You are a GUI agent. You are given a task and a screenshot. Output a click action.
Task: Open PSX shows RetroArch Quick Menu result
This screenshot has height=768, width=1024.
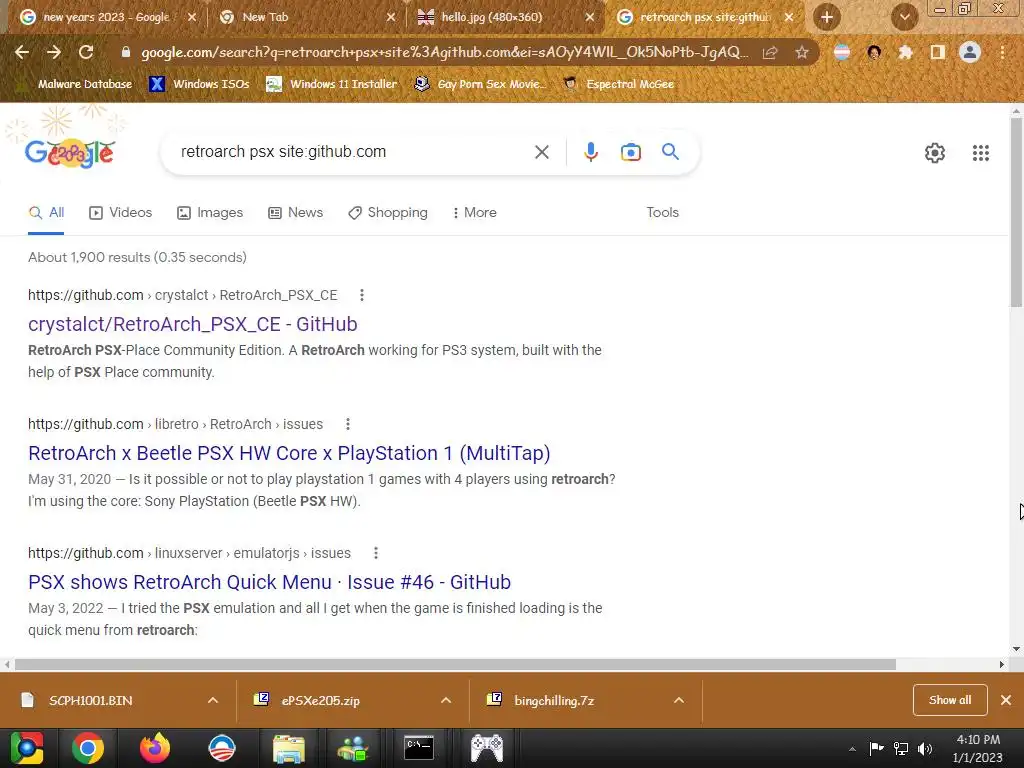270,583
